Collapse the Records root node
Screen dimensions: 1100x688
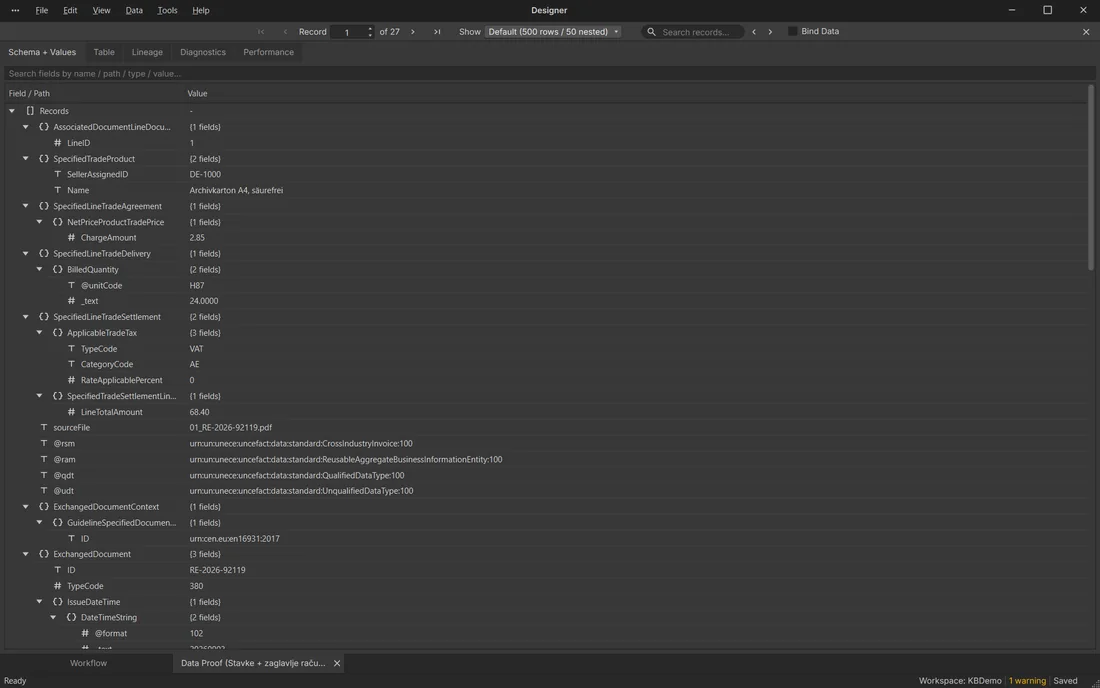pyautogui.click(x=12, y=111)
